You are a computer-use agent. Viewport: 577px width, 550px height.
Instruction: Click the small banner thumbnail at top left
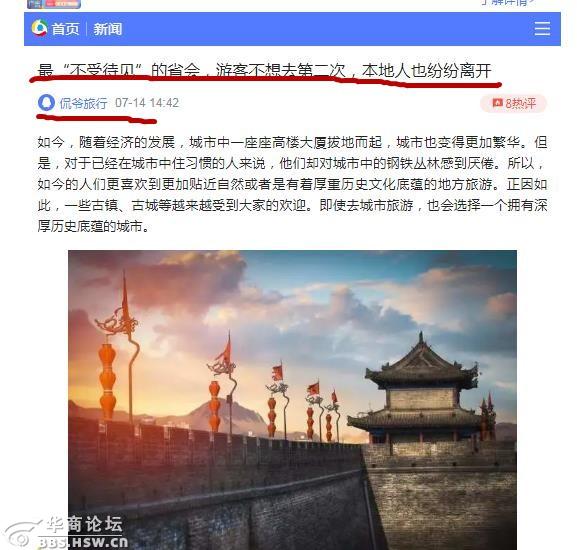pyautogui.click(x=54, y=4)
